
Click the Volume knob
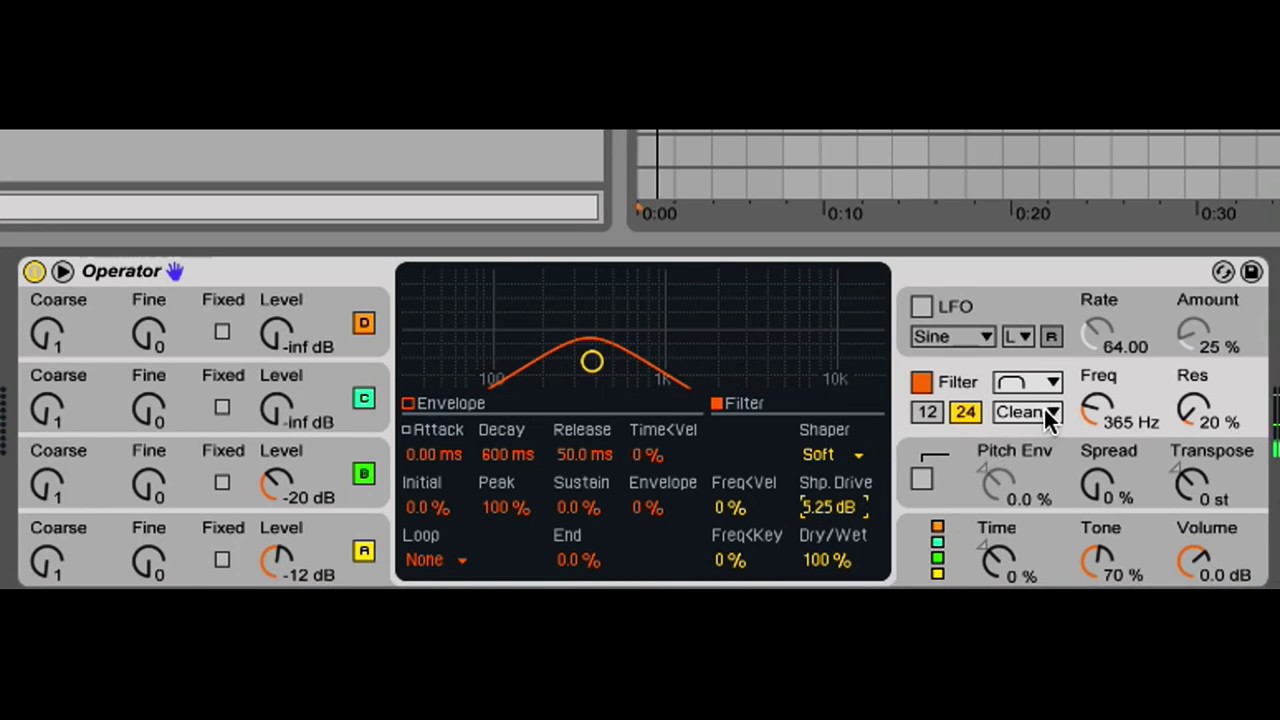1193,562
